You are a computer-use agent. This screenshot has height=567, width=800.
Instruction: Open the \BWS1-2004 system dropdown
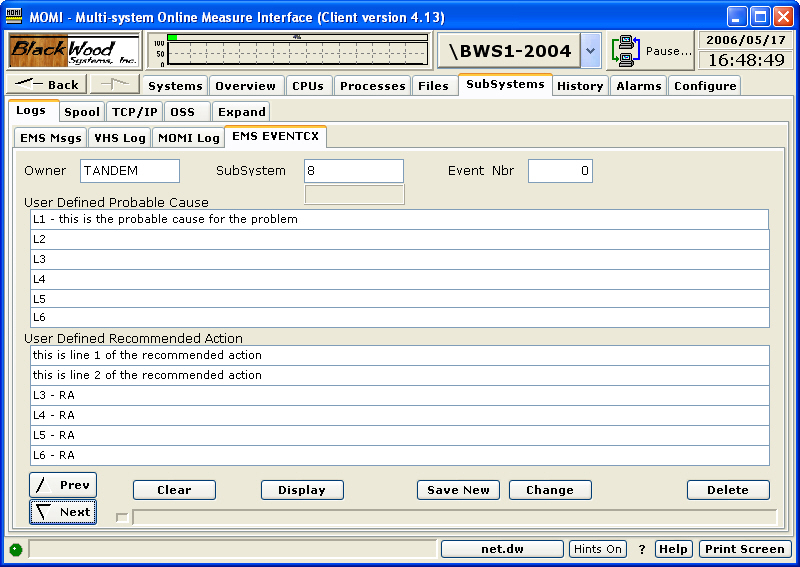[590, 50]
